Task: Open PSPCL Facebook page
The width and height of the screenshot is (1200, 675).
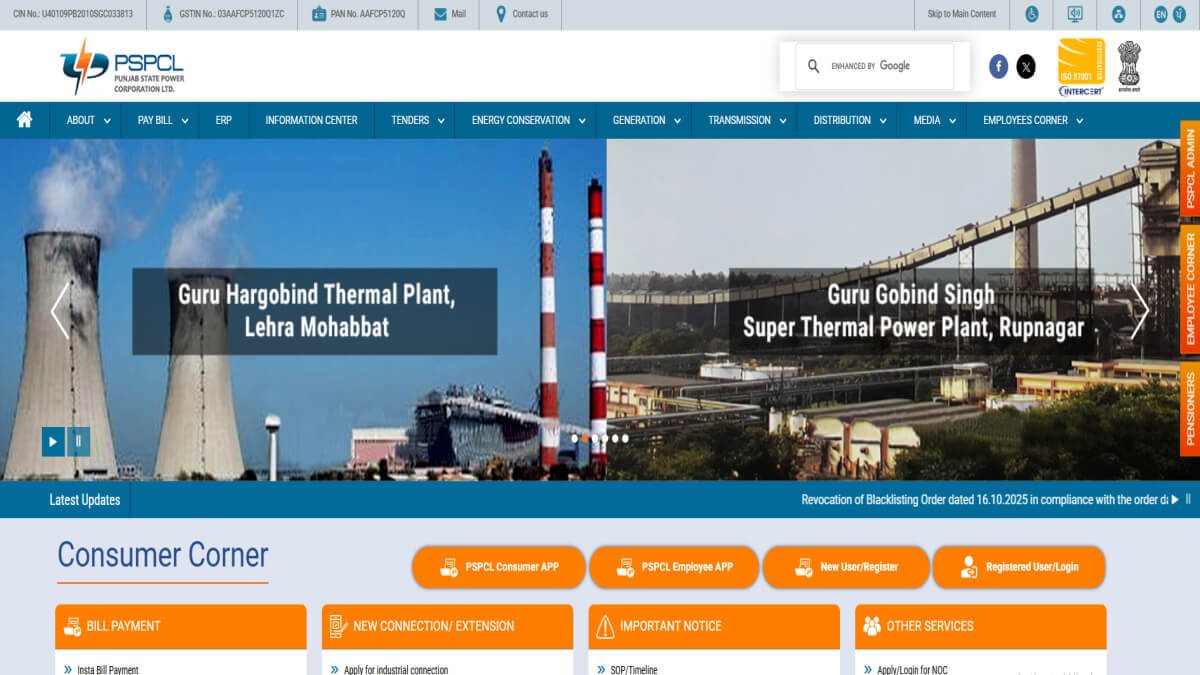Action: tap(998, 66)
